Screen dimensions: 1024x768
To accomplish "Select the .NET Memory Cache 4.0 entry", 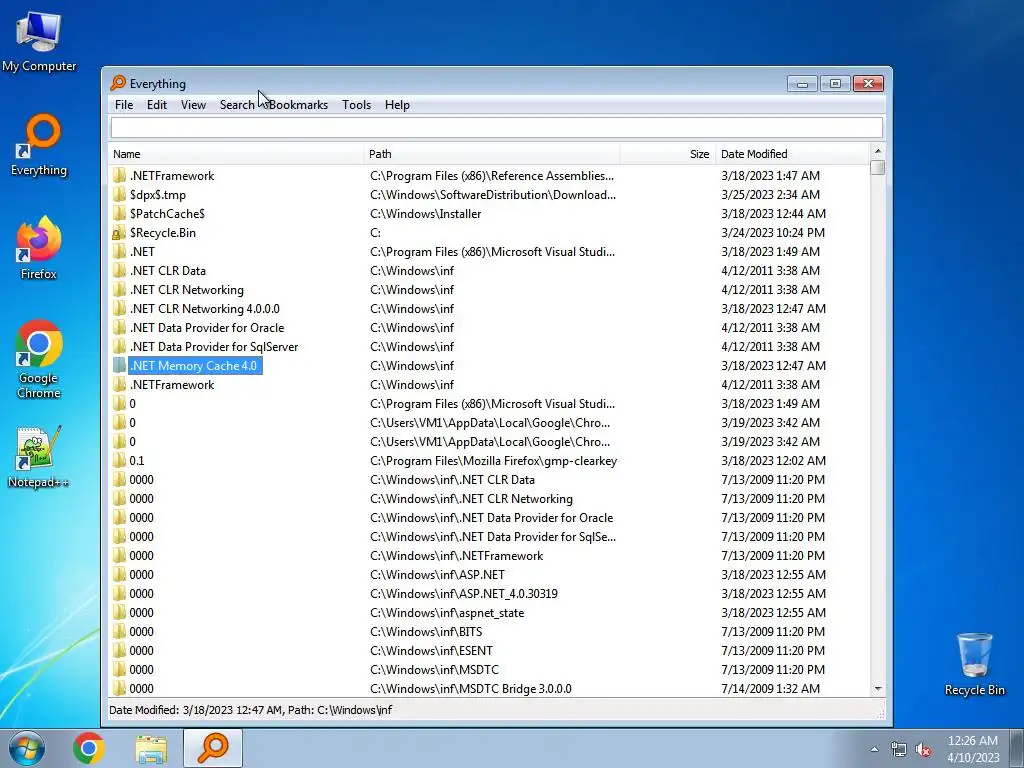I will (x=194, y=366).
